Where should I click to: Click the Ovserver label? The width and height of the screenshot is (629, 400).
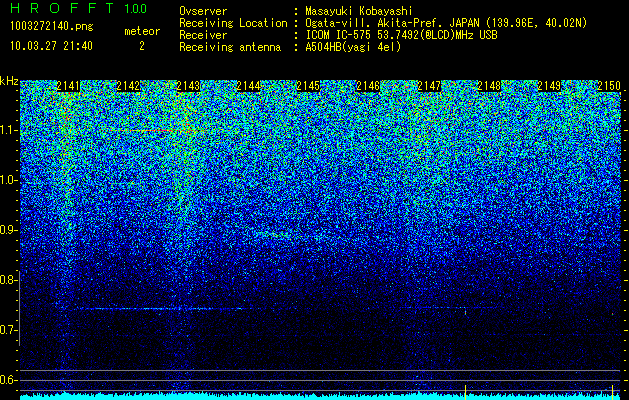(203, 11)
